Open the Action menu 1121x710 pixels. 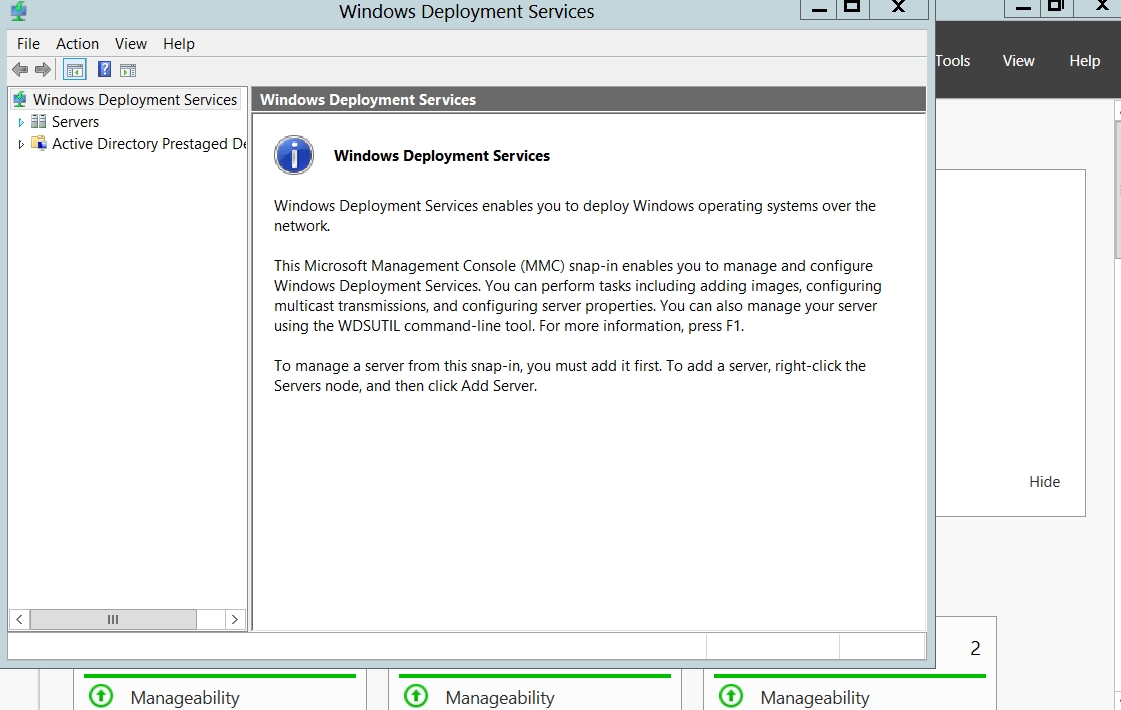[x=77, y=44]
